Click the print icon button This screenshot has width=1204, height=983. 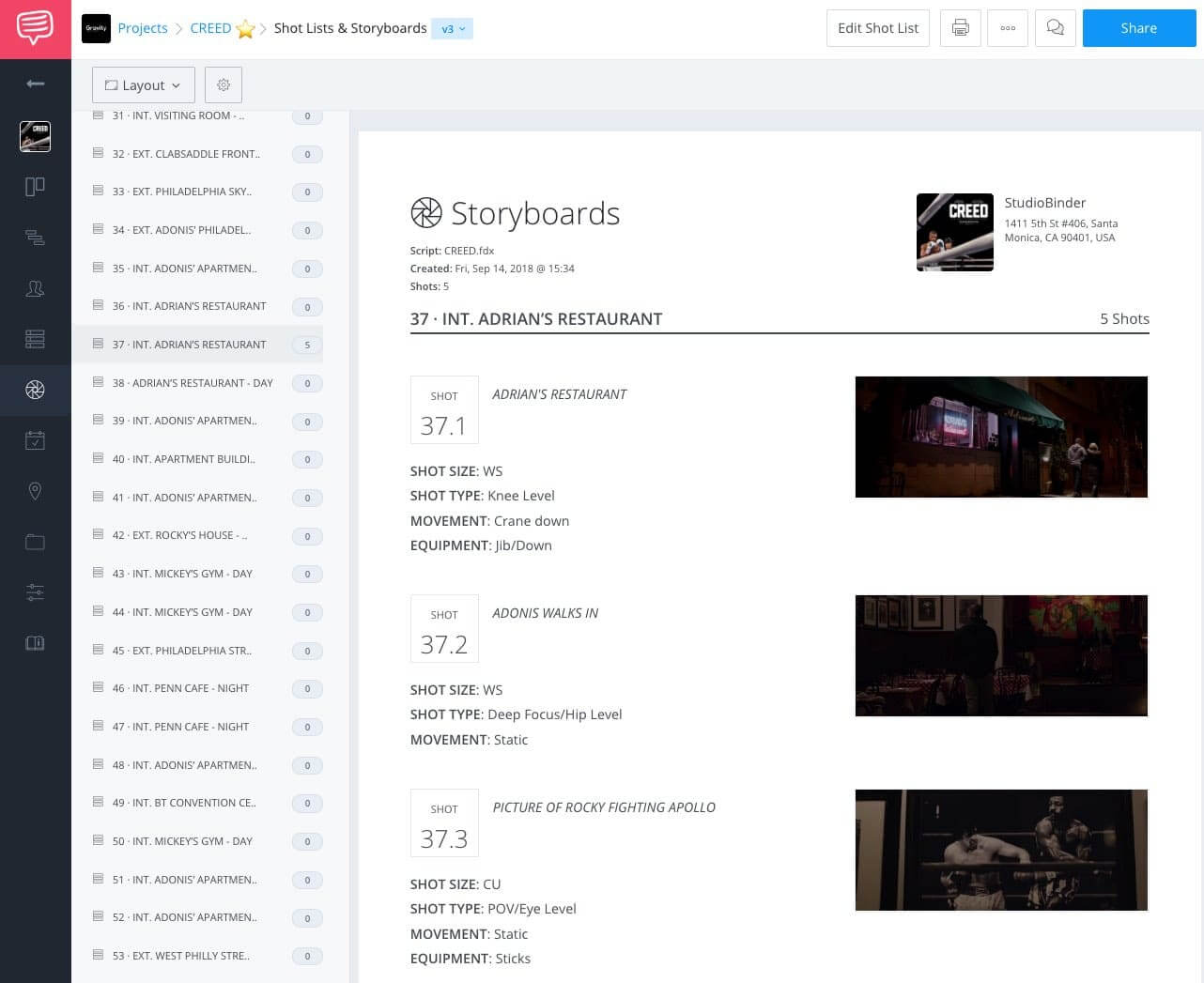[960, 28]
